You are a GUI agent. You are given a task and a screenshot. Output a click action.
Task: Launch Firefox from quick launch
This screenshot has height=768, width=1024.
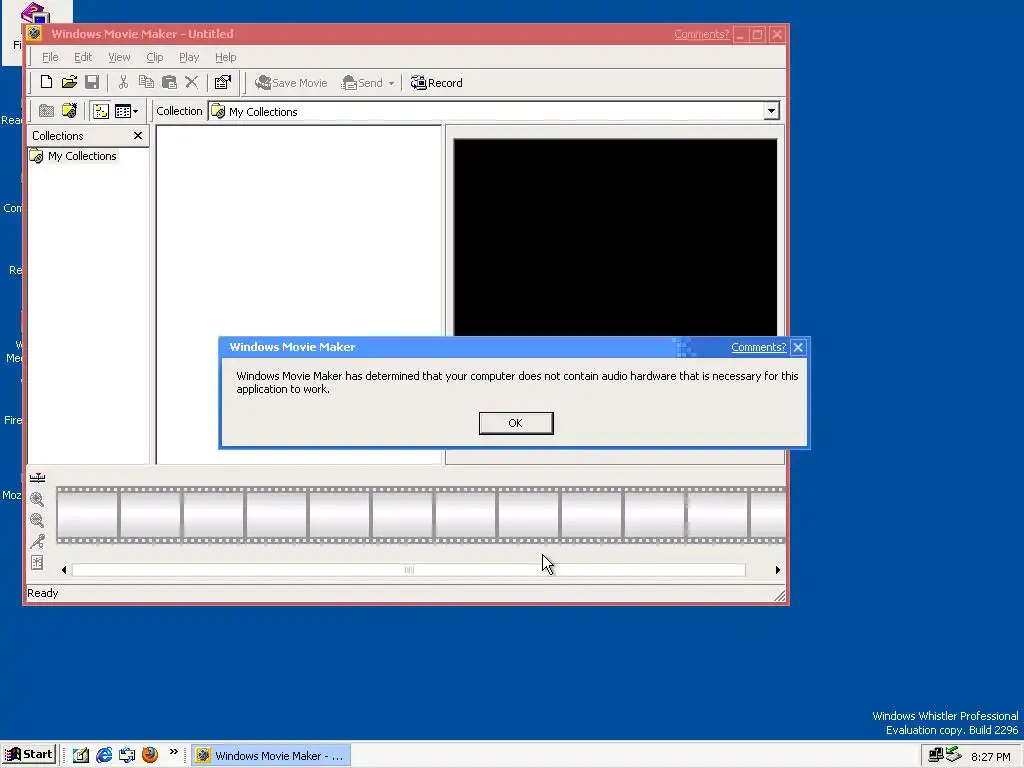[x=150, y=755]
